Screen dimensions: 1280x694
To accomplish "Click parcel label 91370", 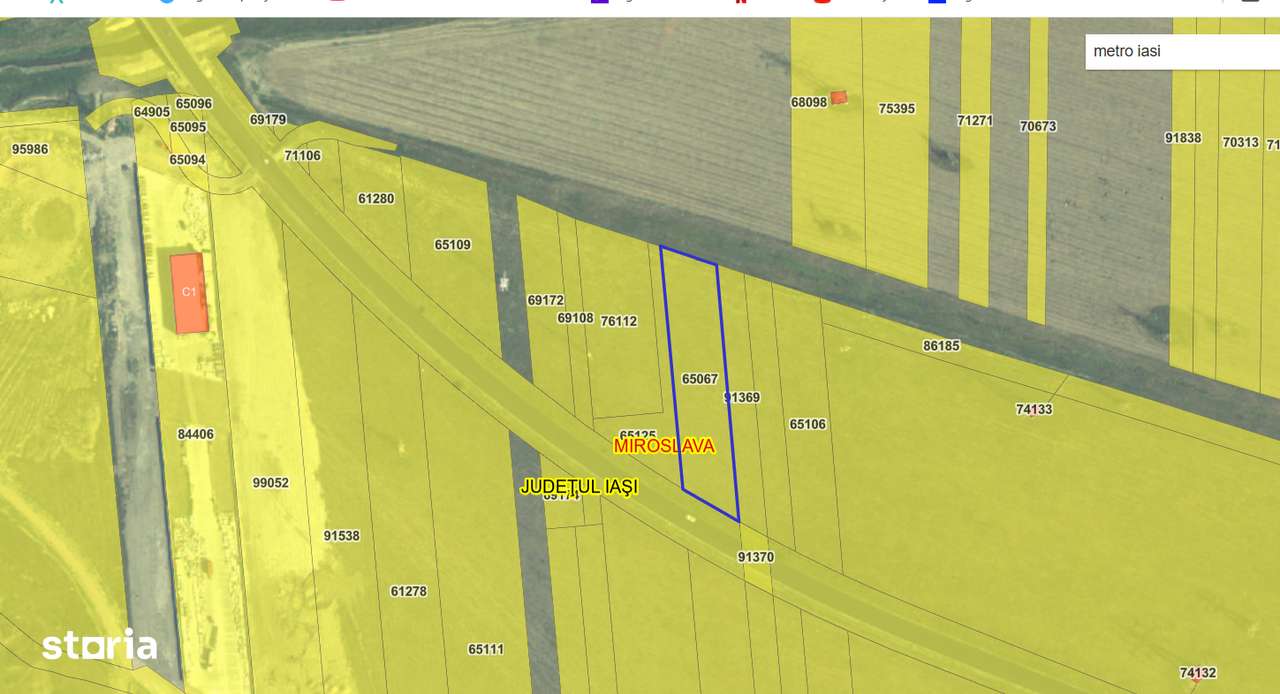I will (756, 557).
